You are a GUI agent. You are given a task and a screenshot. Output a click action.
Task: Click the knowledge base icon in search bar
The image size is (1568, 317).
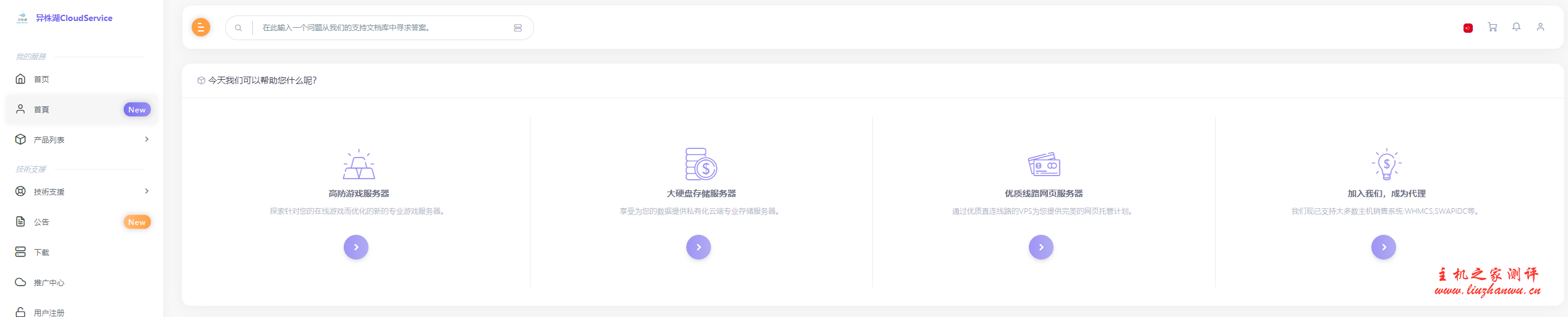pos(518,28)
